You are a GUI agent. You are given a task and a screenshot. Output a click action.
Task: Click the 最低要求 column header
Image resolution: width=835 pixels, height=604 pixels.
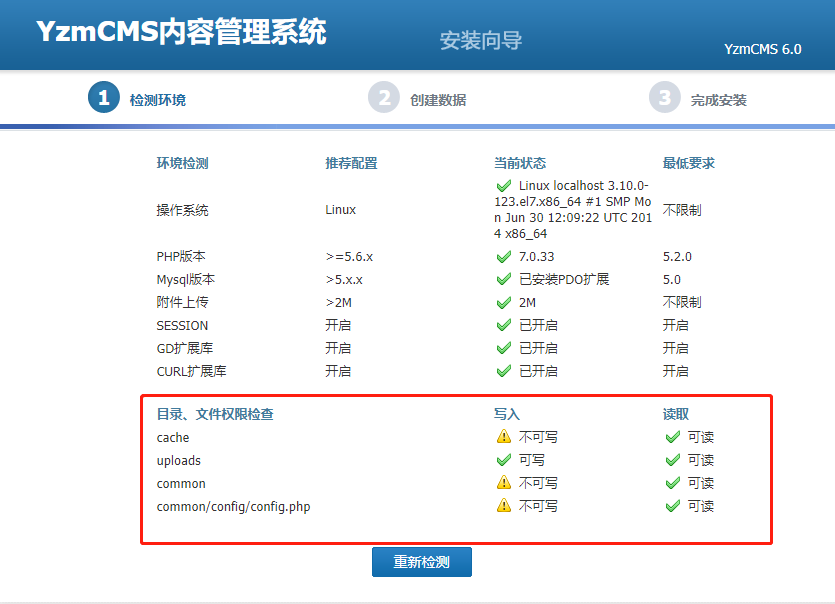689,163
